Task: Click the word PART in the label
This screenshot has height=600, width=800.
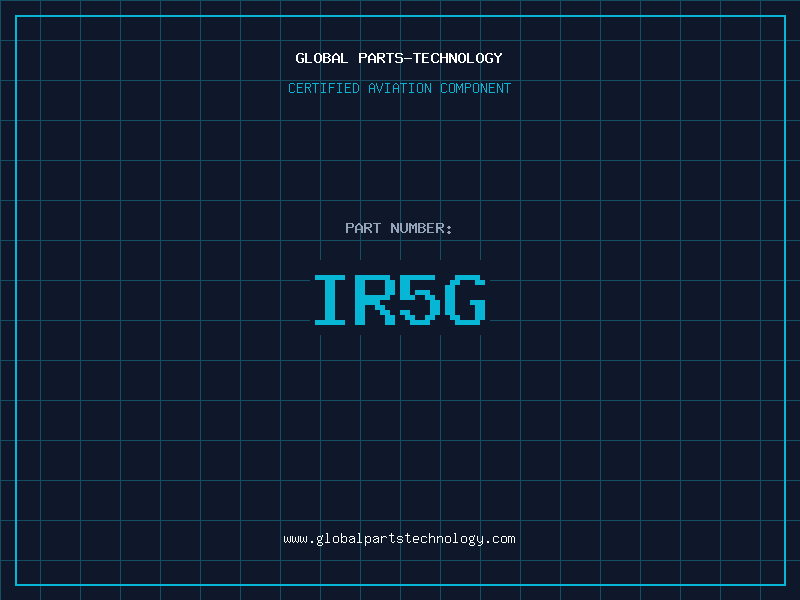Action: 363,228
